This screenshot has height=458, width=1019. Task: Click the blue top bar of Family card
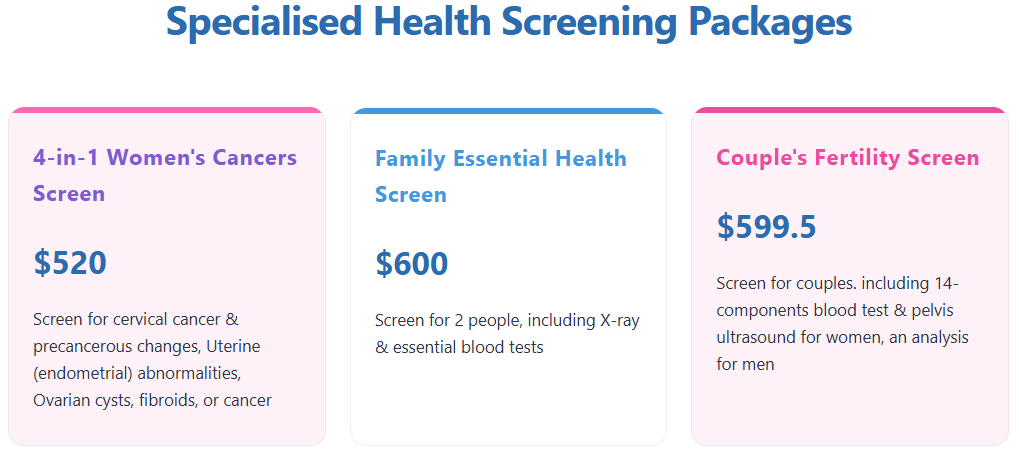tap(508, 111)
